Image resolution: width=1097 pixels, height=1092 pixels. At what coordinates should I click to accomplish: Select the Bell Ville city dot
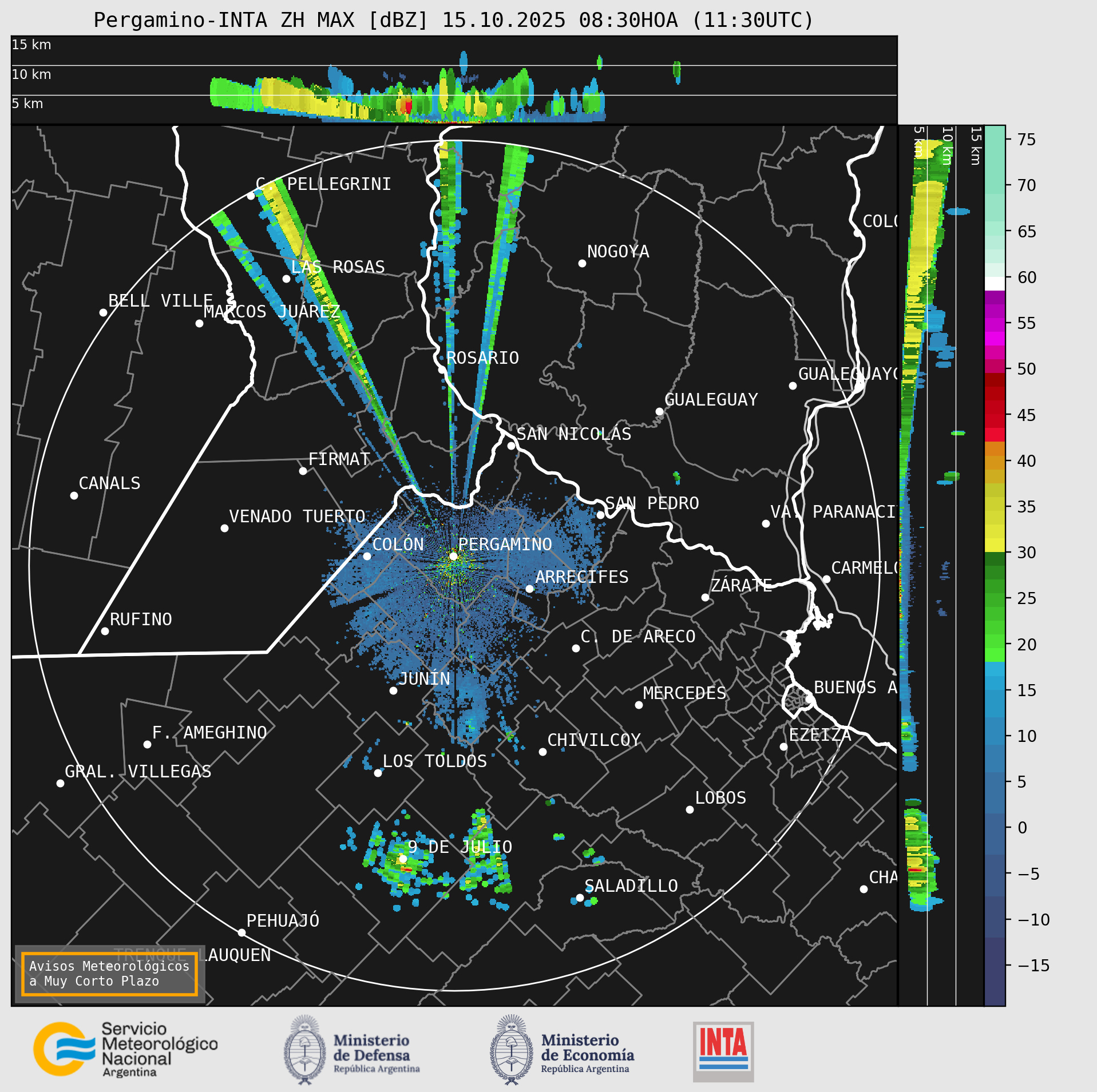click(103, 312)
